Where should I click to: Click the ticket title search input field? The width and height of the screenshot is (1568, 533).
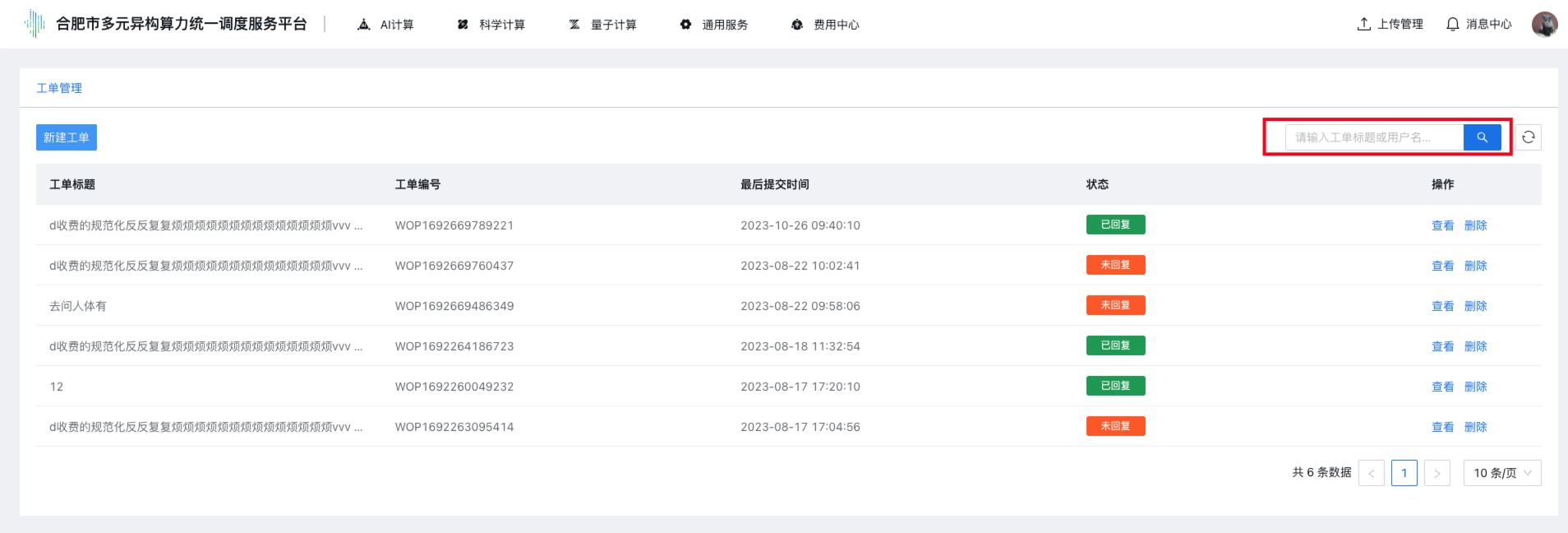click(1374, 137)
